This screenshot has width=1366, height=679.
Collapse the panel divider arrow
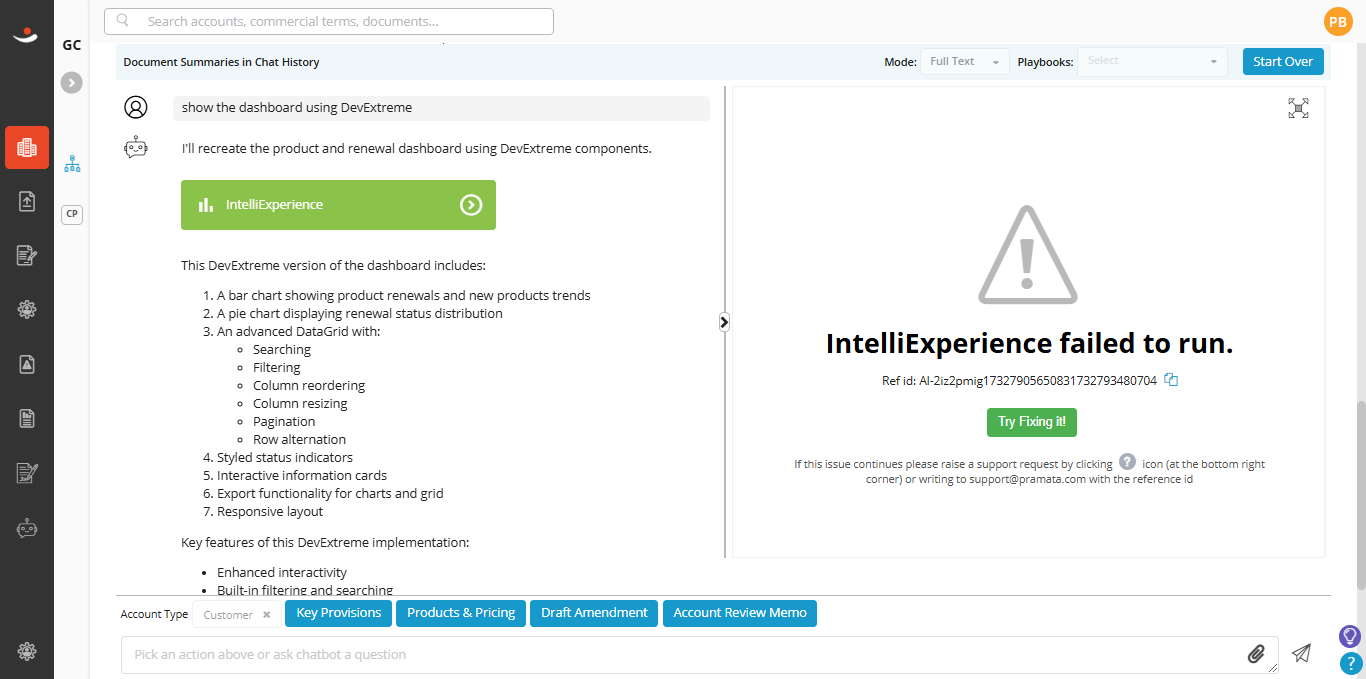coord(724,322)
